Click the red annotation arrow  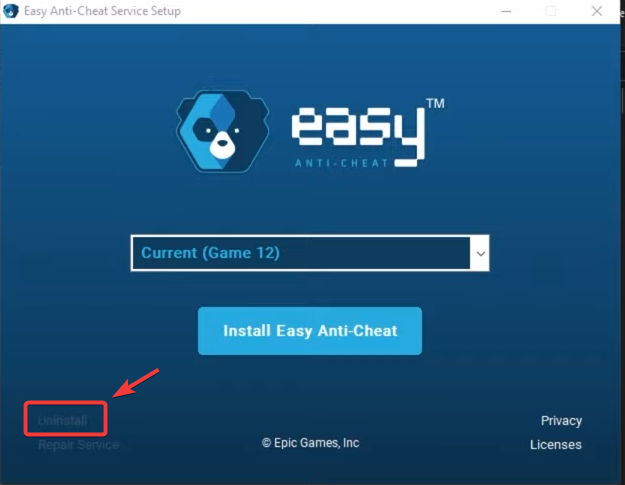tap(136, 383)
